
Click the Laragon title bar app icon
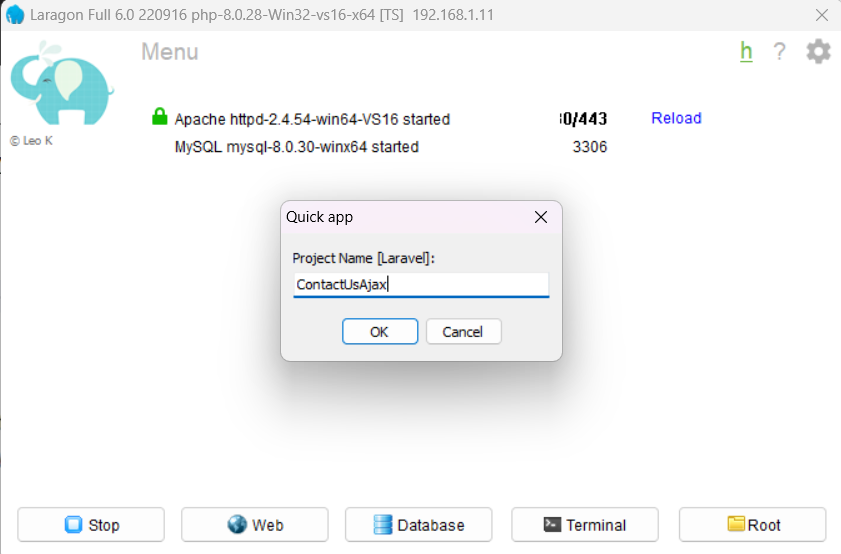point(15,14)
